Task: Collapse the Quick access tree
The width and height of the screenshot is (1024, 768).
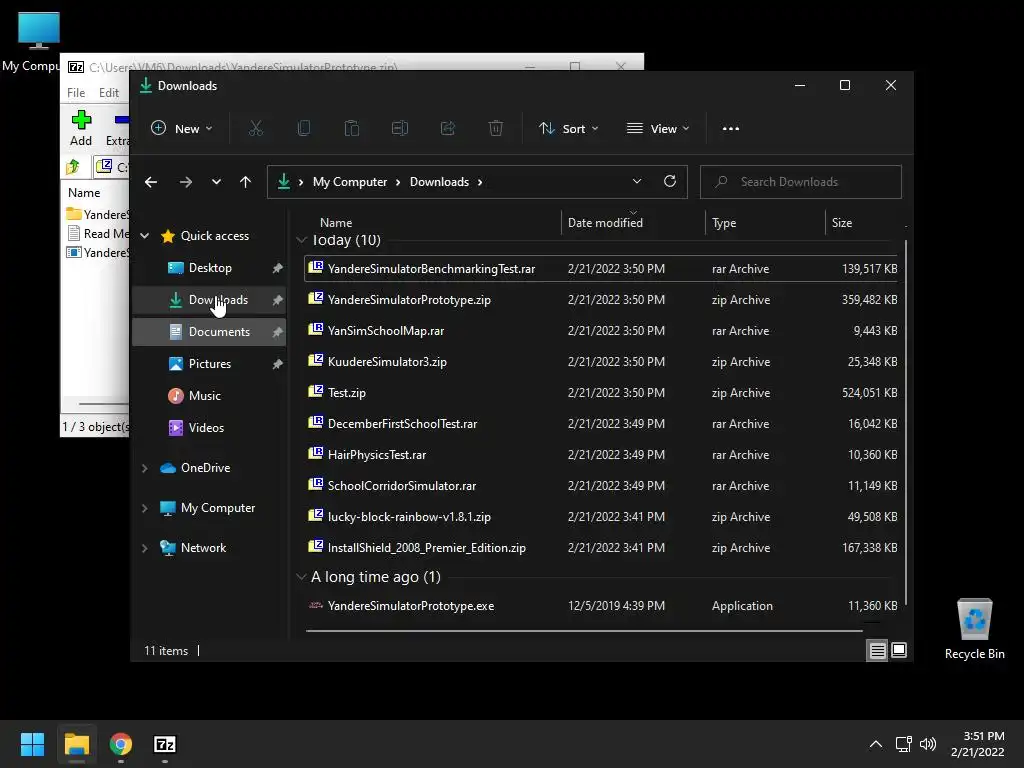Action: coord(144,236)
